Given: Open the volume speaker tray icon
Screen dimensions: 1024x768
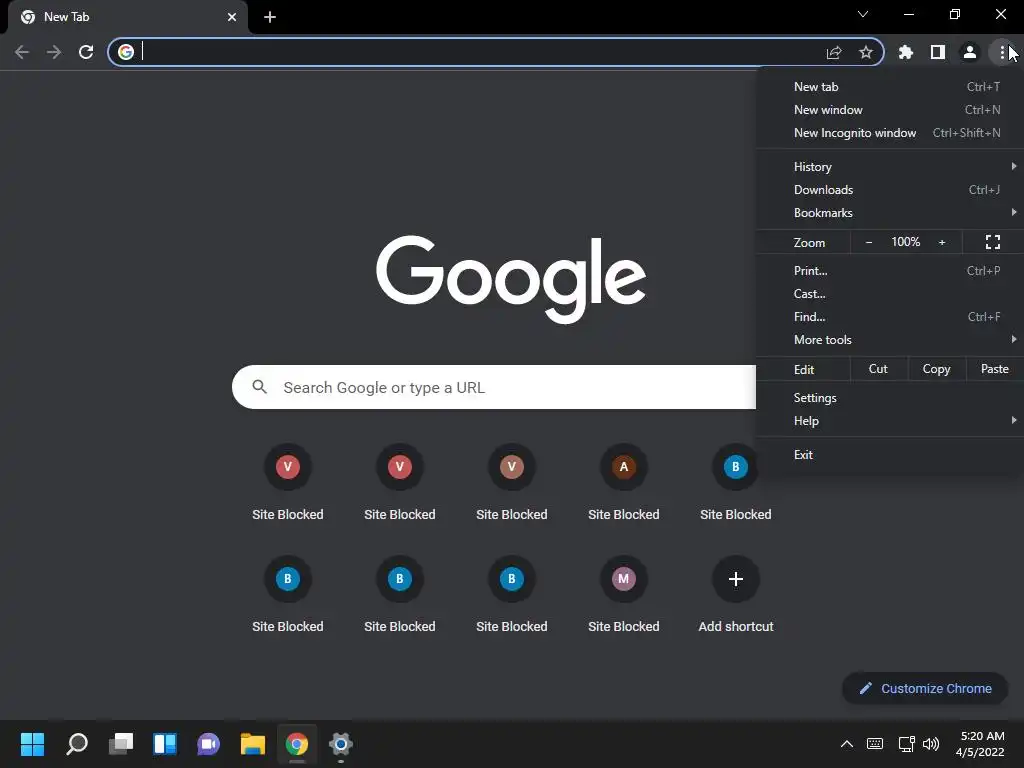Looking at the screenshot, I should click(931, 744).
